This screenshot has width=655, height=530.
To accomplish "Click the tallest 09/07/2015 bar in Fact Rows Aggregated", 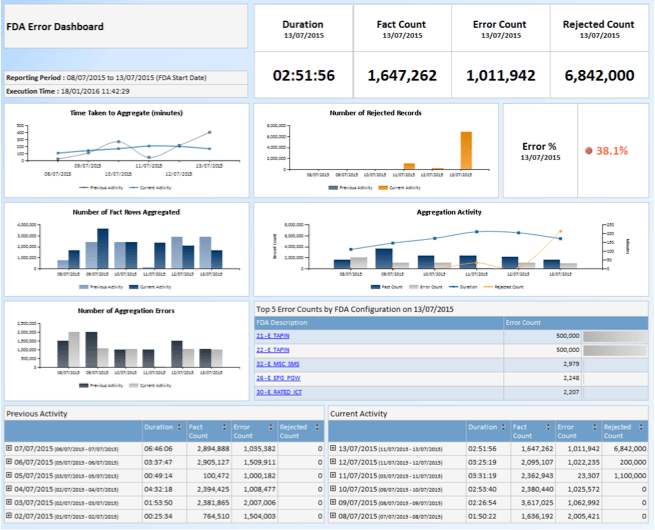I will 103,249.
